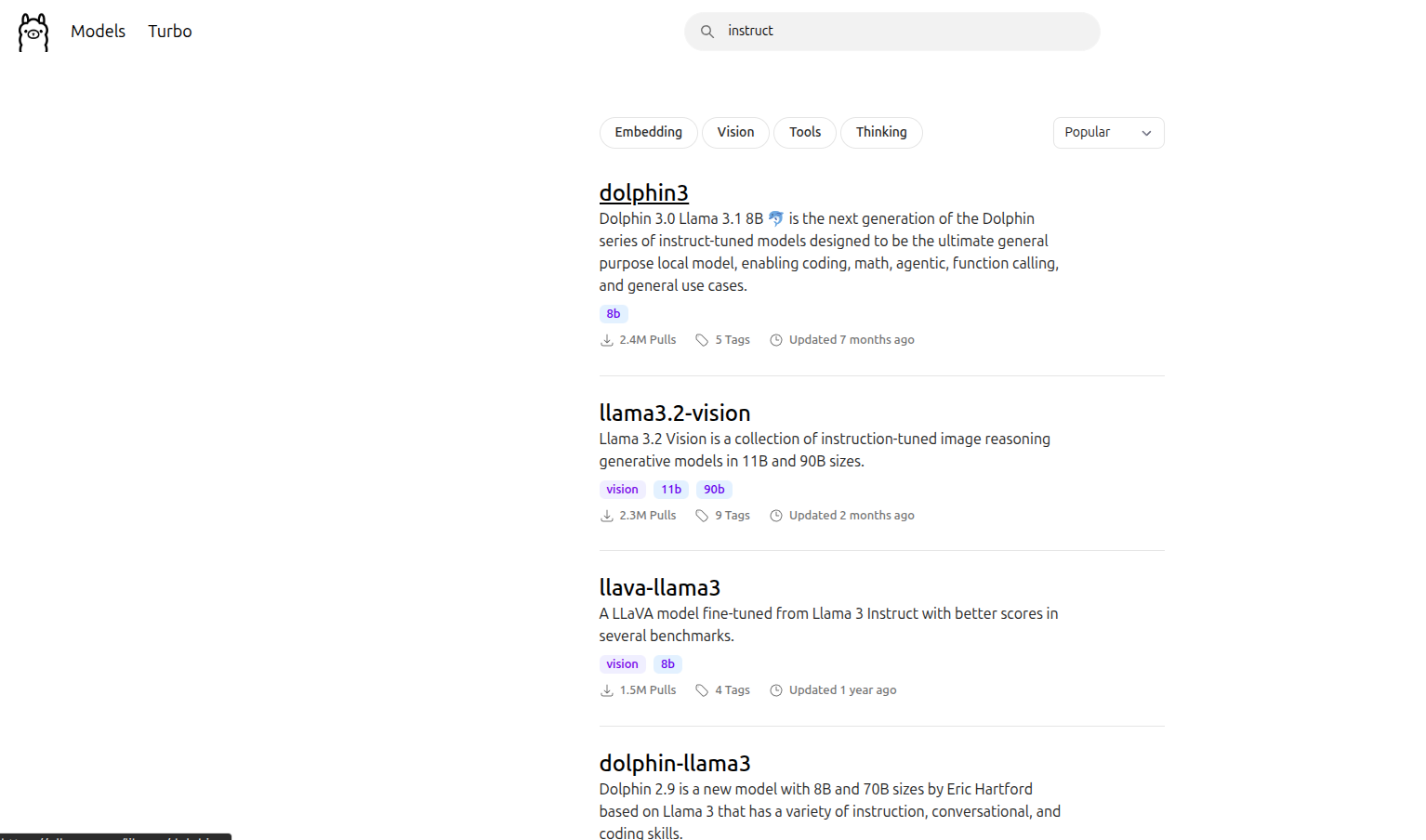Click Updated 7 months ago text

click(852, 340)
